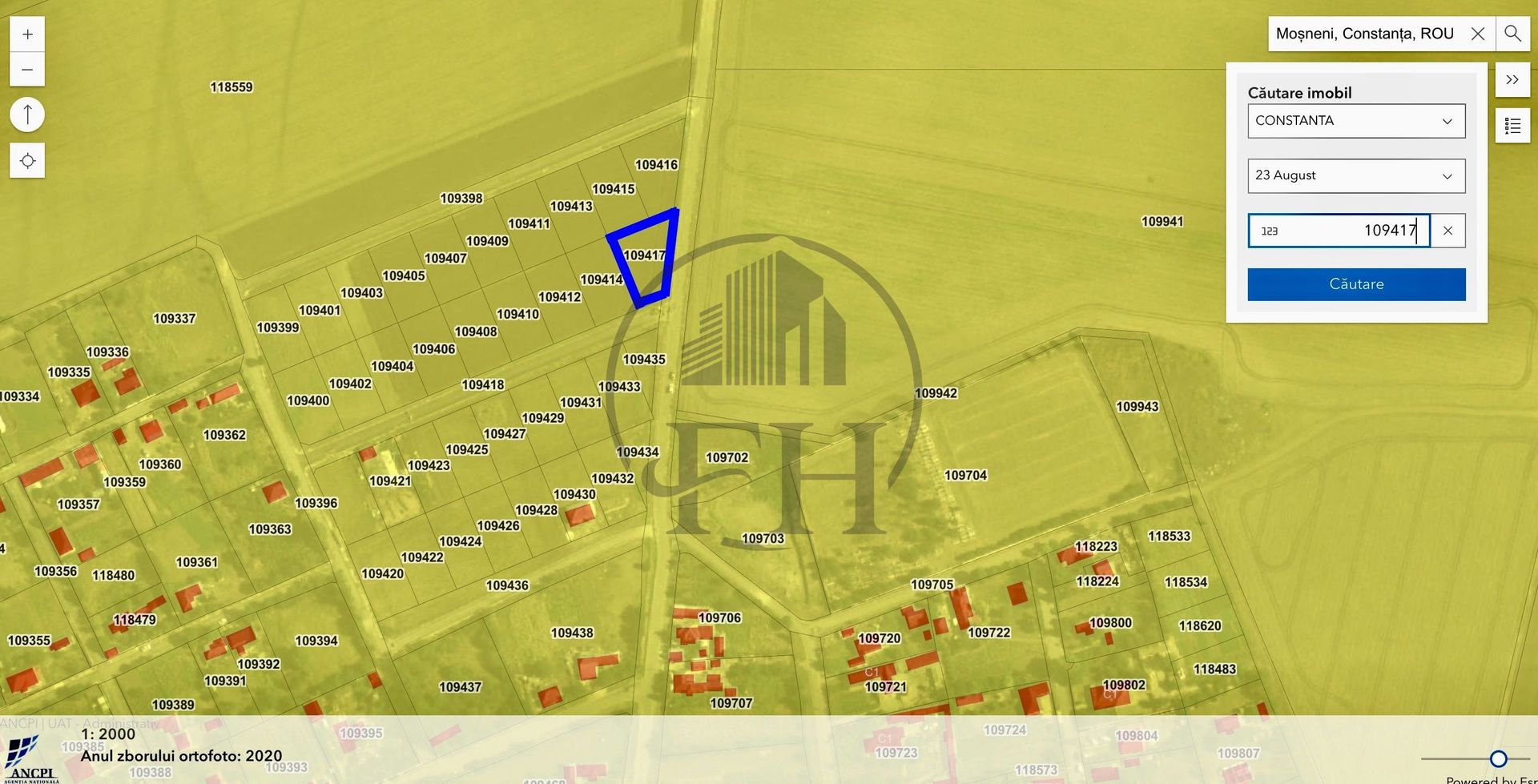Open the 23 August locality dropdown
This screenshot has height=784, width=1538.
pos(1356,176)
